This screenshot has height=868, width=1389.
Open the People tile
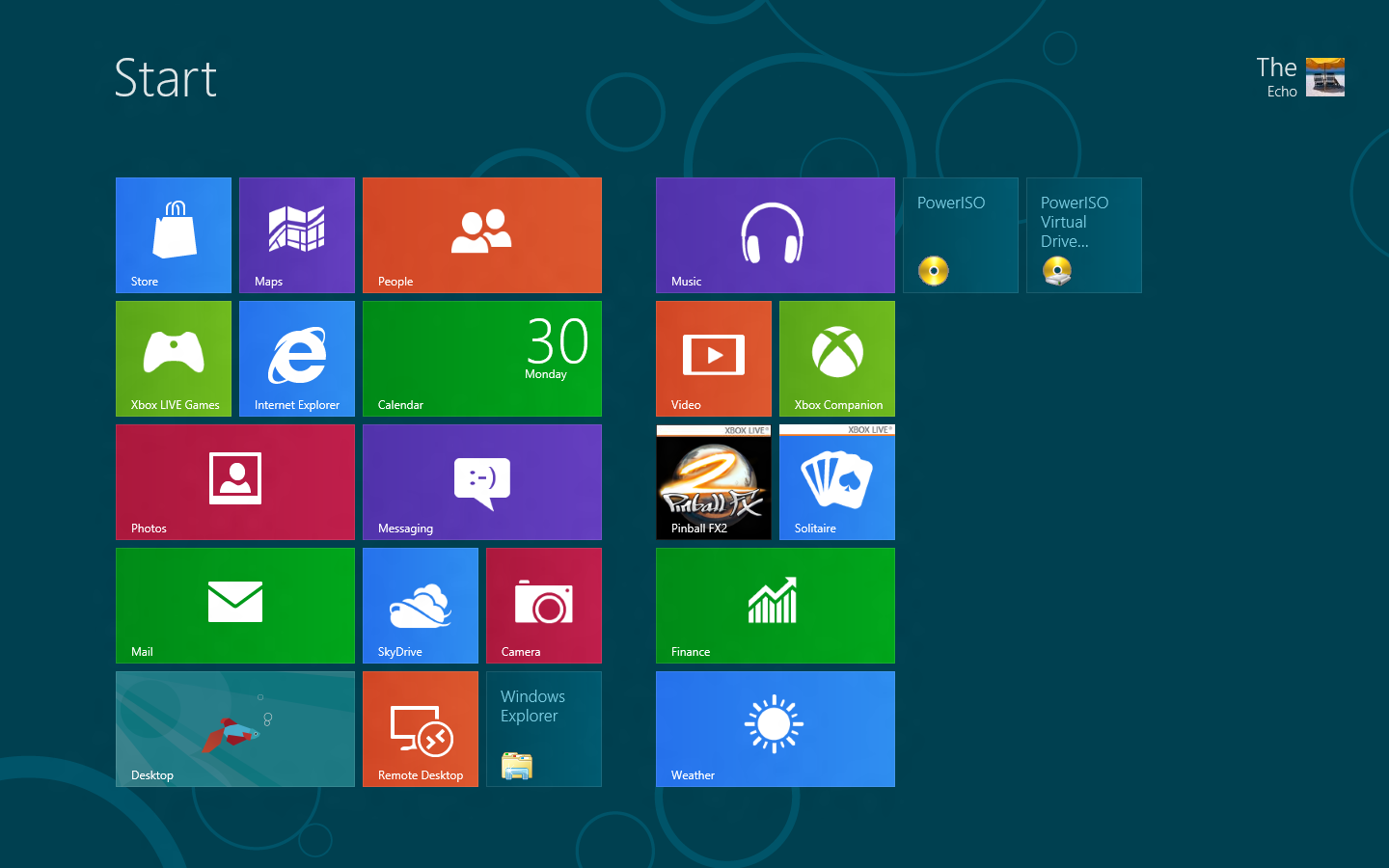482,235
